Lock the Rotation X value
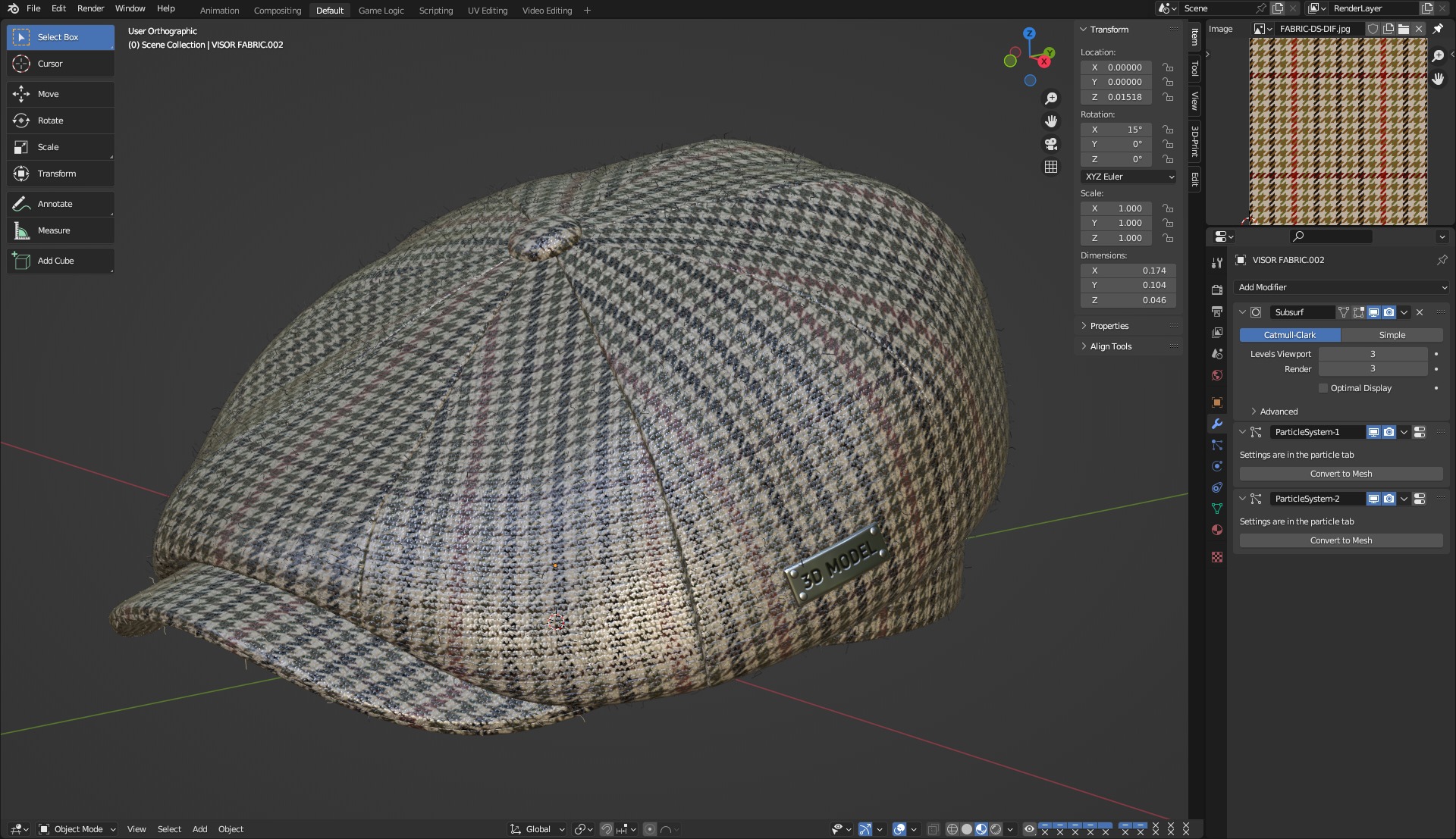The width and height of the screenshot is (1456, 839). coord(1168,130)
